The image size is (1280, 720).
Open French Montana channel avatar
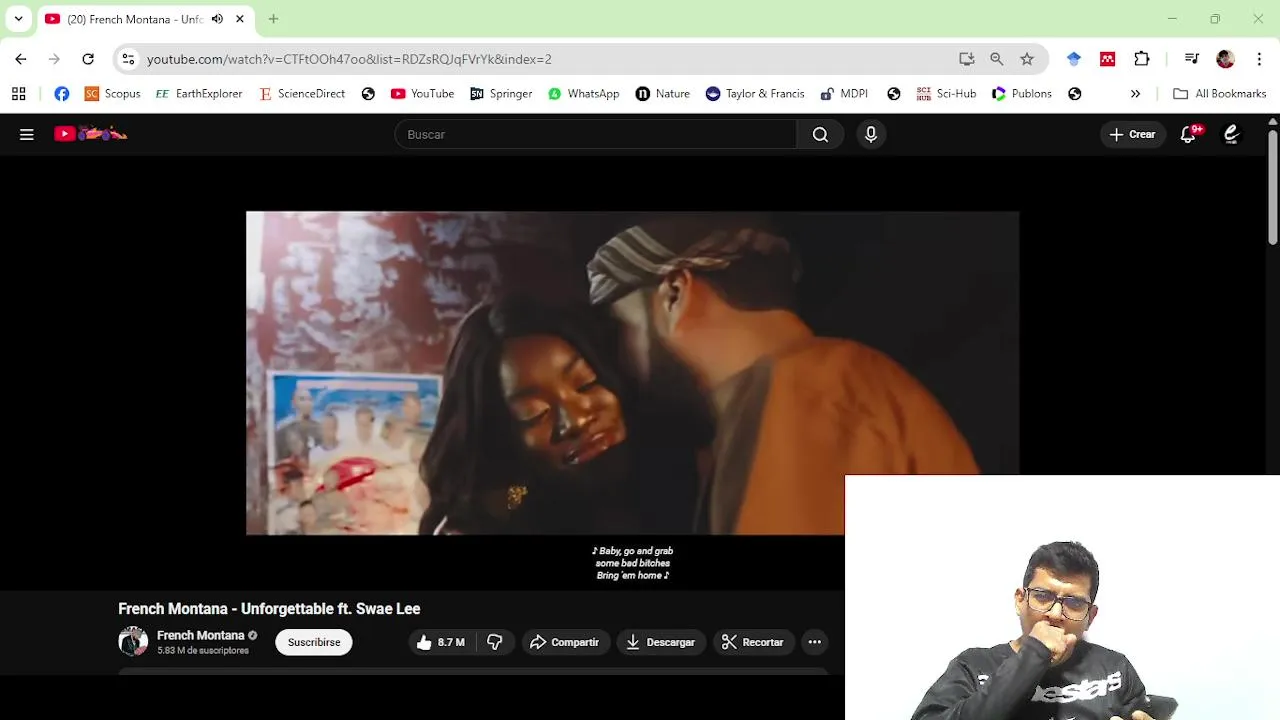[133, 641]
